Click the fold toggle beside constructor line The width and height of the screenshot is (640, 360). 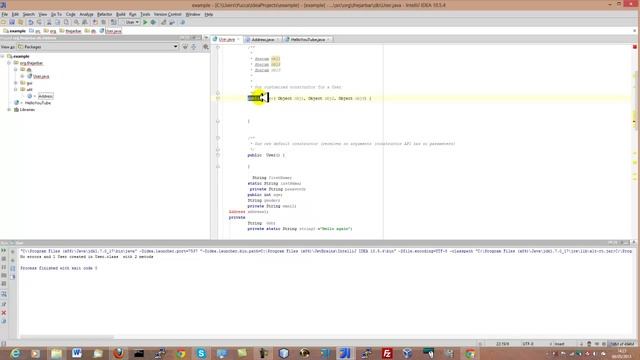[218, 98]
